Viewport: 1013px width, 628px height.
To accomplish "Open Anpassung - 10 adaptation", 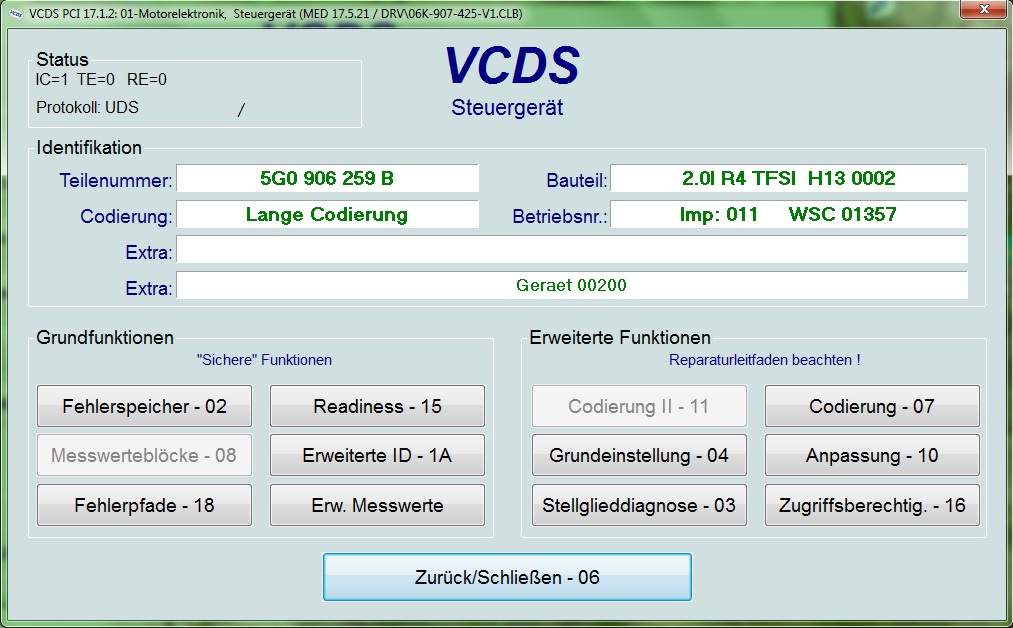I will [872, 456].
